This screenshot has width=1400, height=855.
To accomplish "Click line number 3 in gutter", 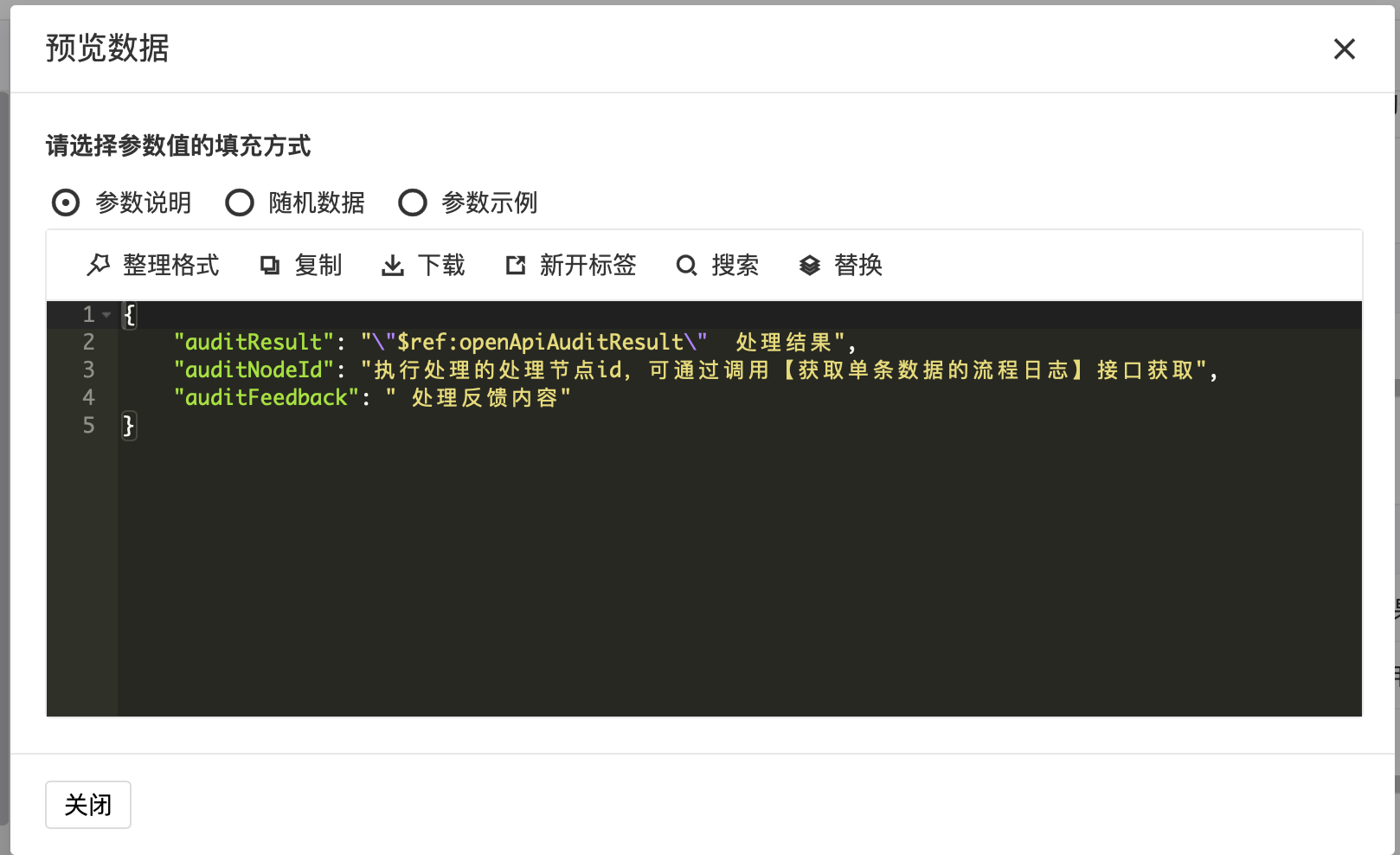I will click(88, 370).
